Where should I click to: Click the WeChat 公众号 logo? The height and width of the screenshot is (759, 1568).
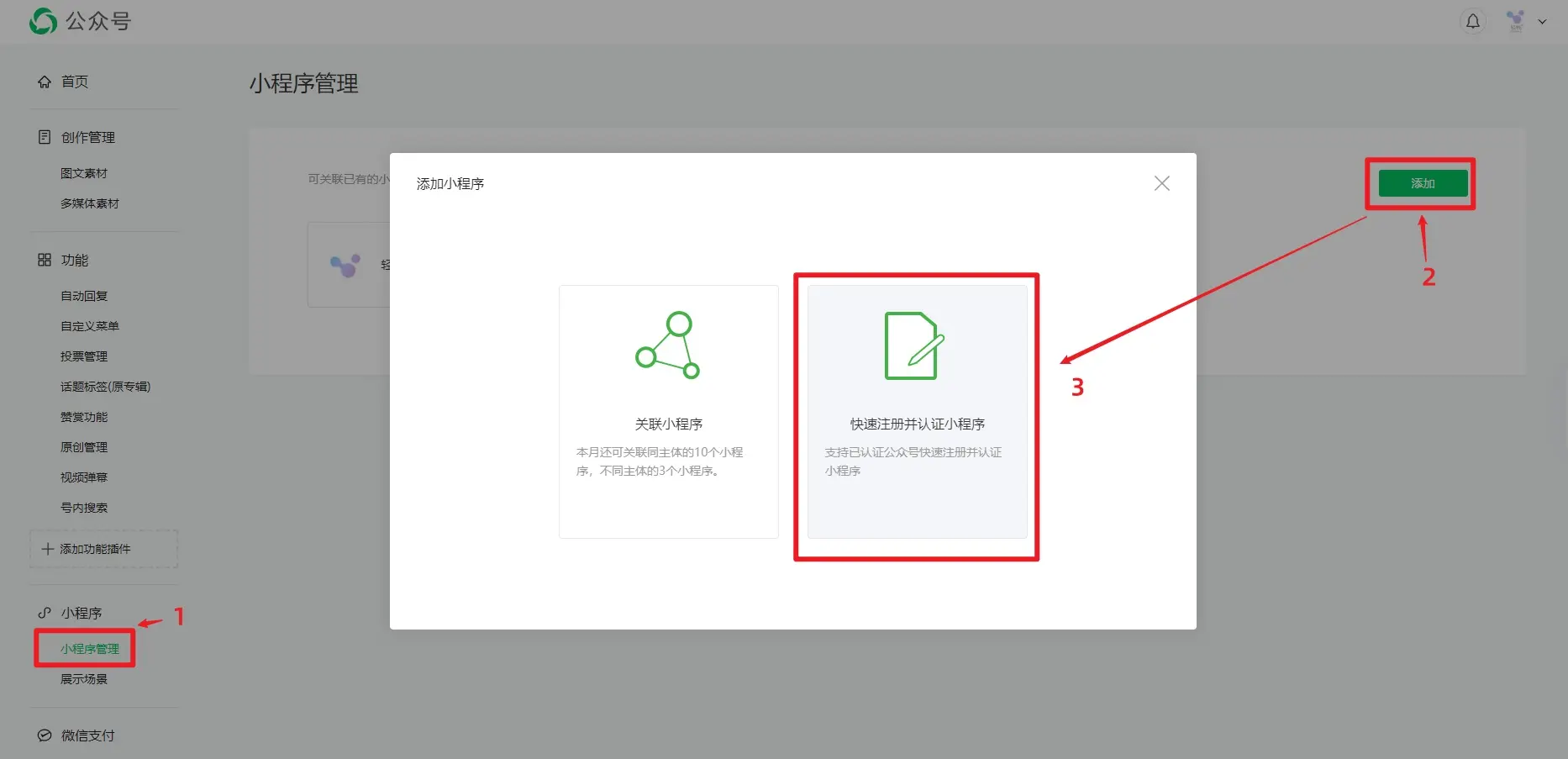80,21
